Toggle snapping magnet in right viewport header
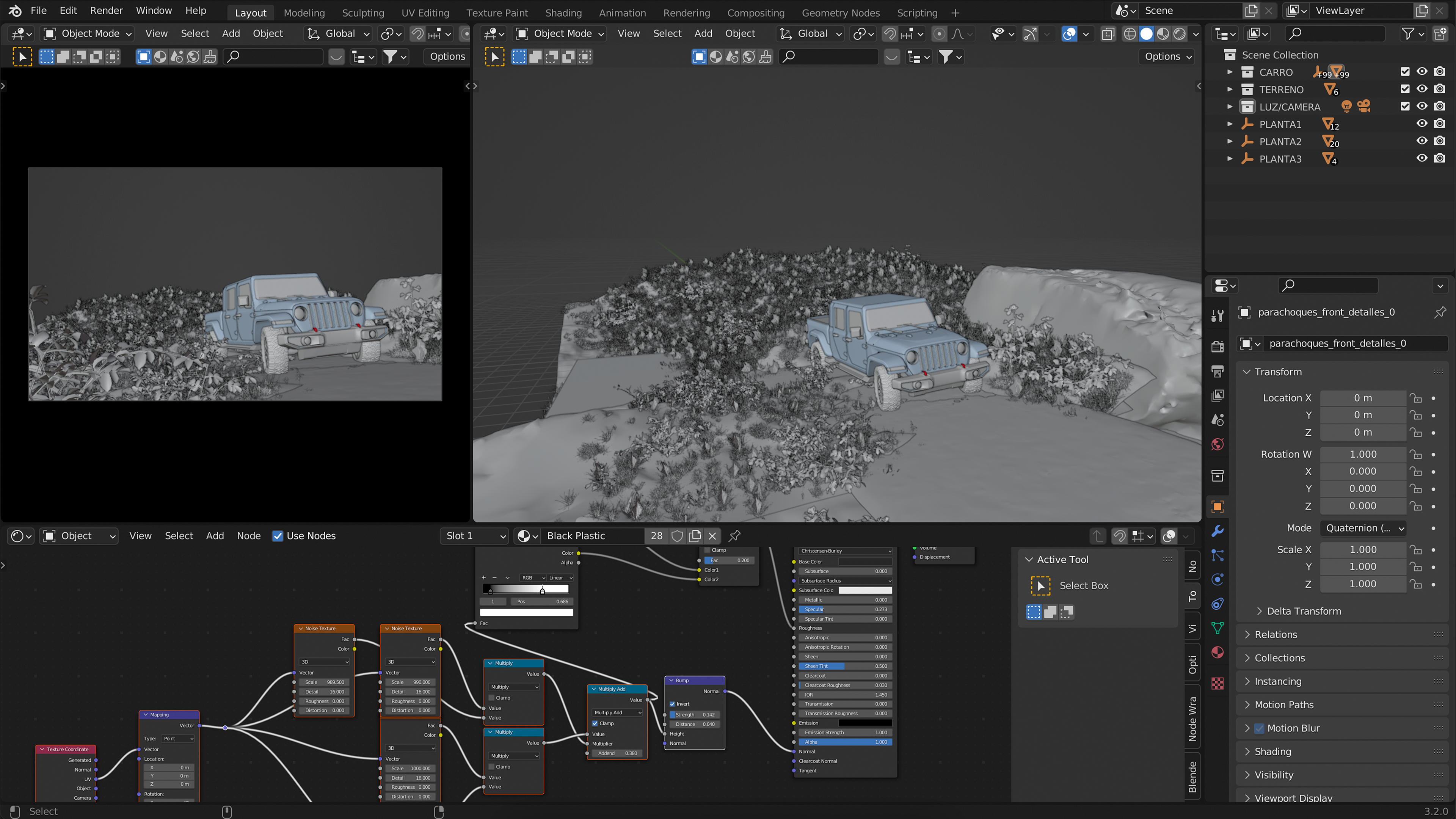 [x=889, y=34]
